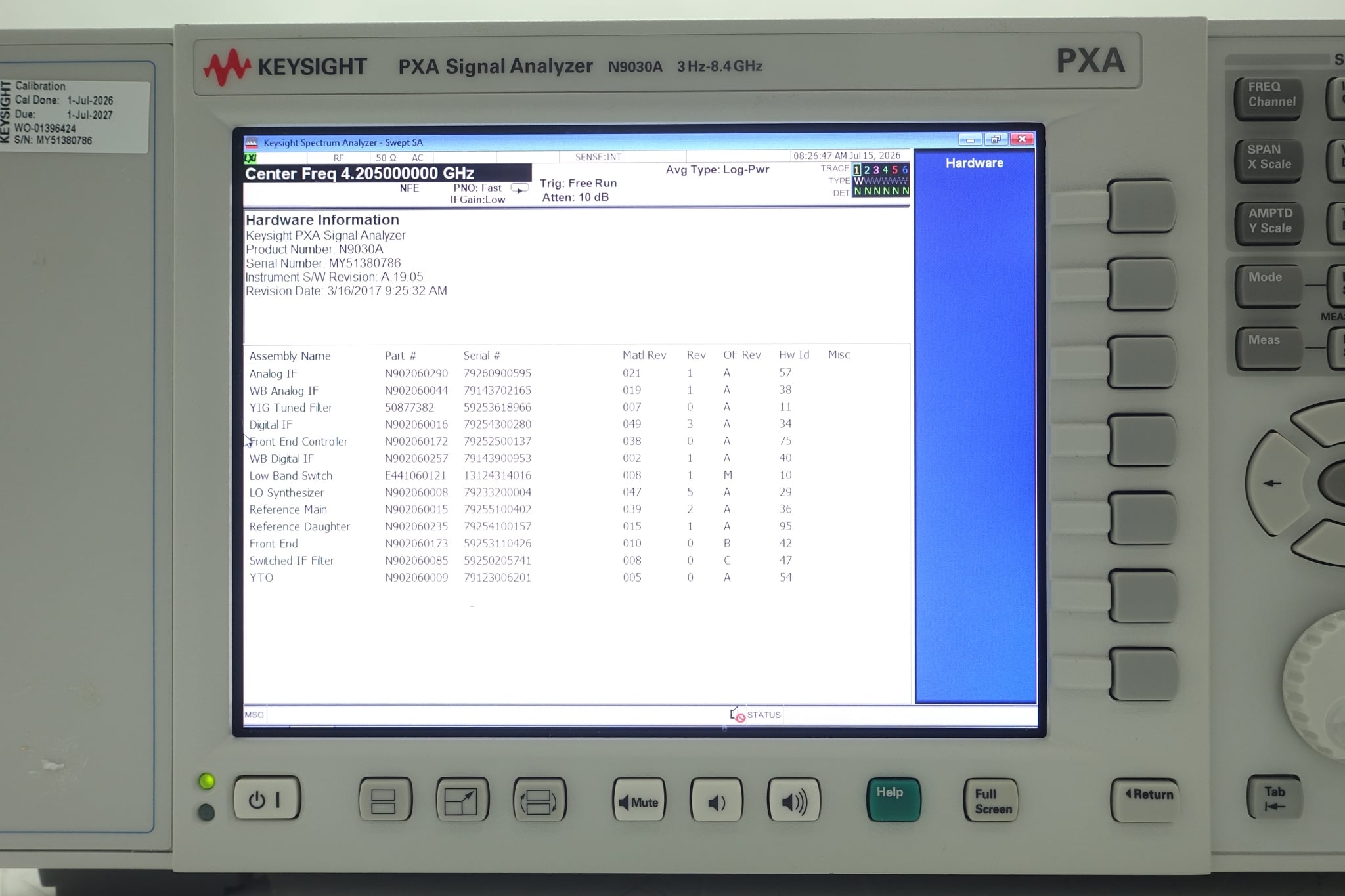Select trace number 6 indicator
1345x896 pixels.
[904, 170]
